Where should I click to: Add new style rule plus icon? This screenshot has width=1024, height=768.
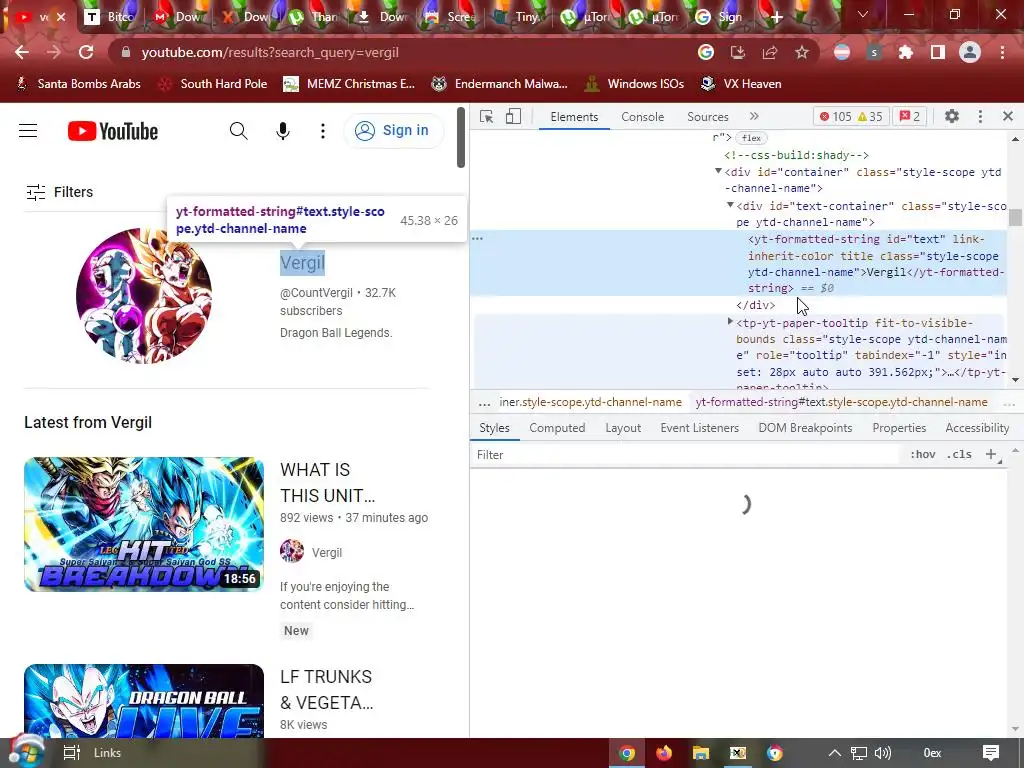tap(991, 455)
